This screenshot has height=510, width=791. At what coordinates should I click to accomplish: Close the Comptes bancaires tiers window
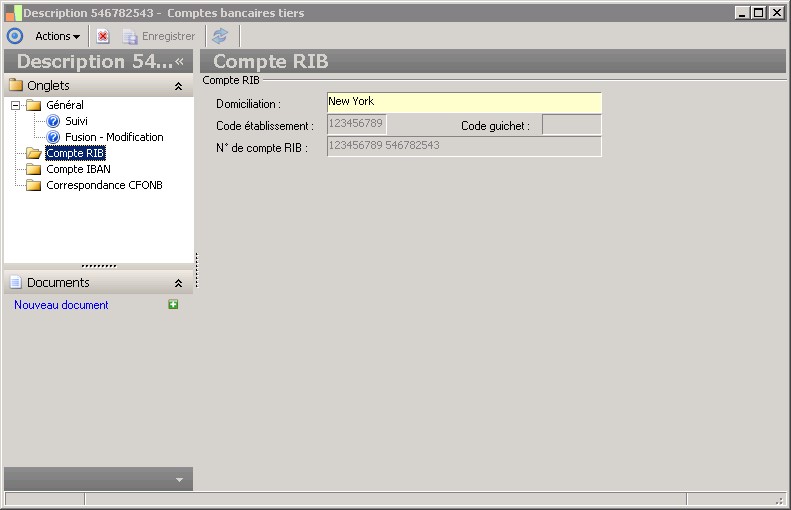[776, 13]
